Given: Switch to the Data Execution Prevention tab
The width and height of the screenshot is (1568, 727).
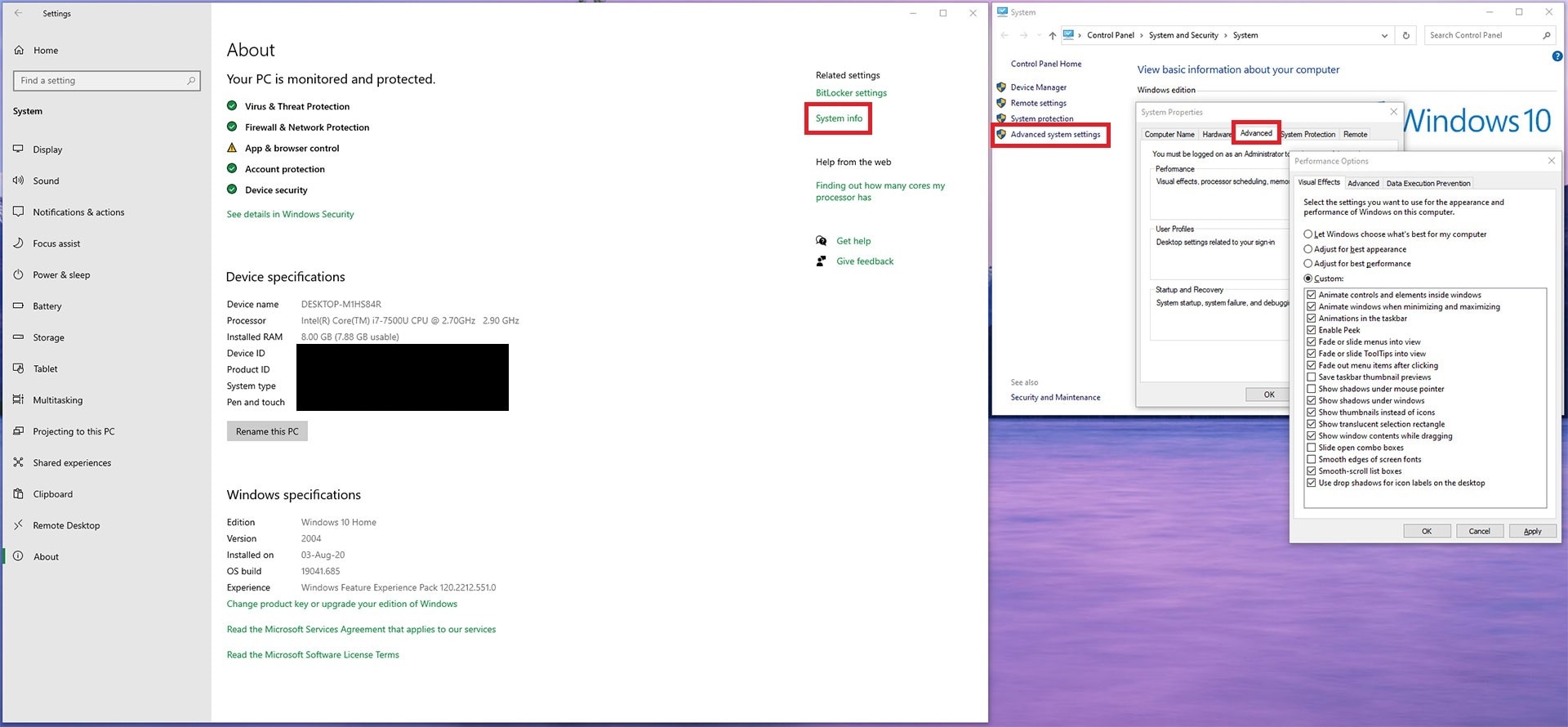Looking at the screenshot, I should tap(1428, 183).
